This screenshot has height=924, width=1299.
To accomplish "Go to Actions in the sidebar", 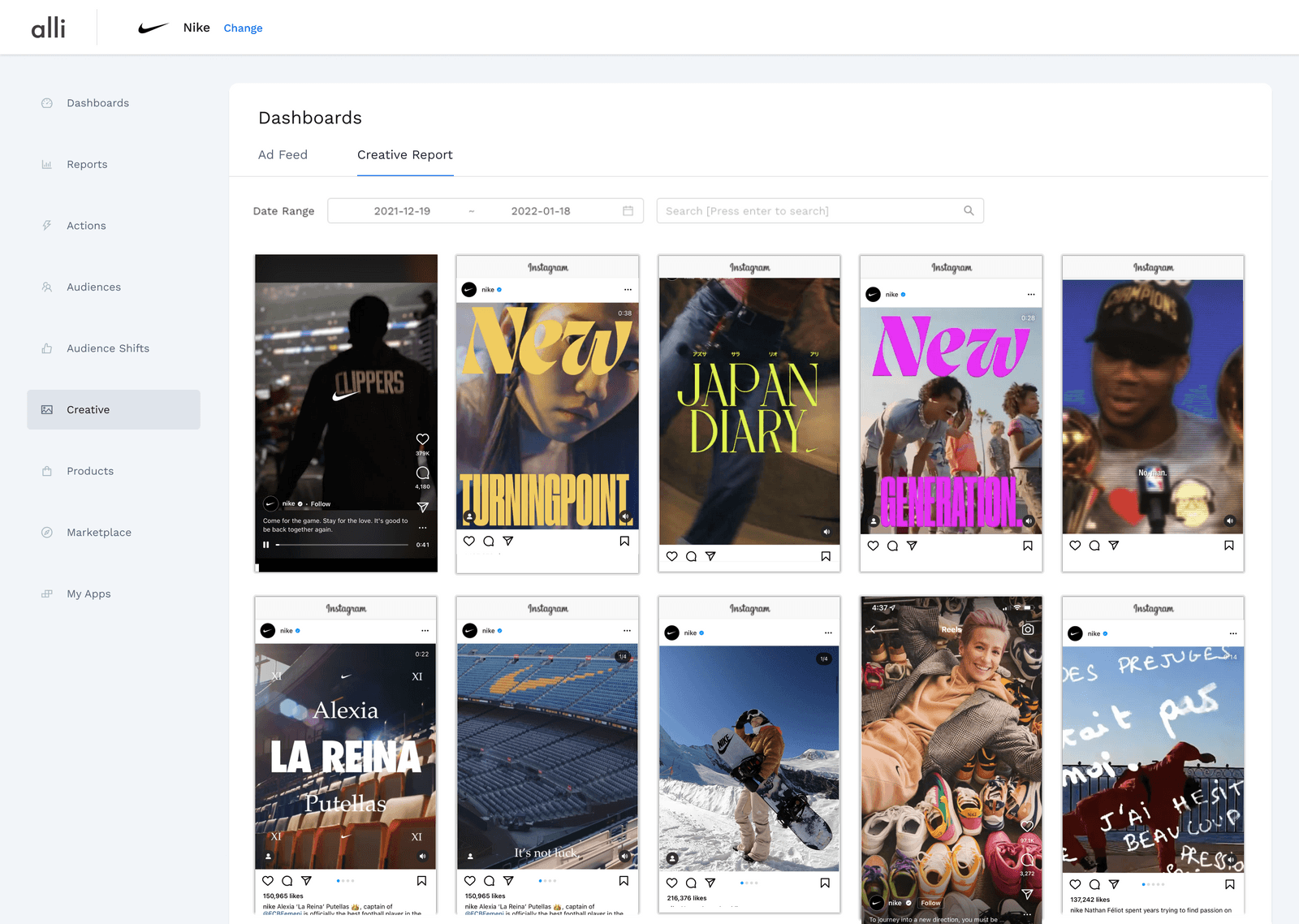I will click(x=86, y=226).
